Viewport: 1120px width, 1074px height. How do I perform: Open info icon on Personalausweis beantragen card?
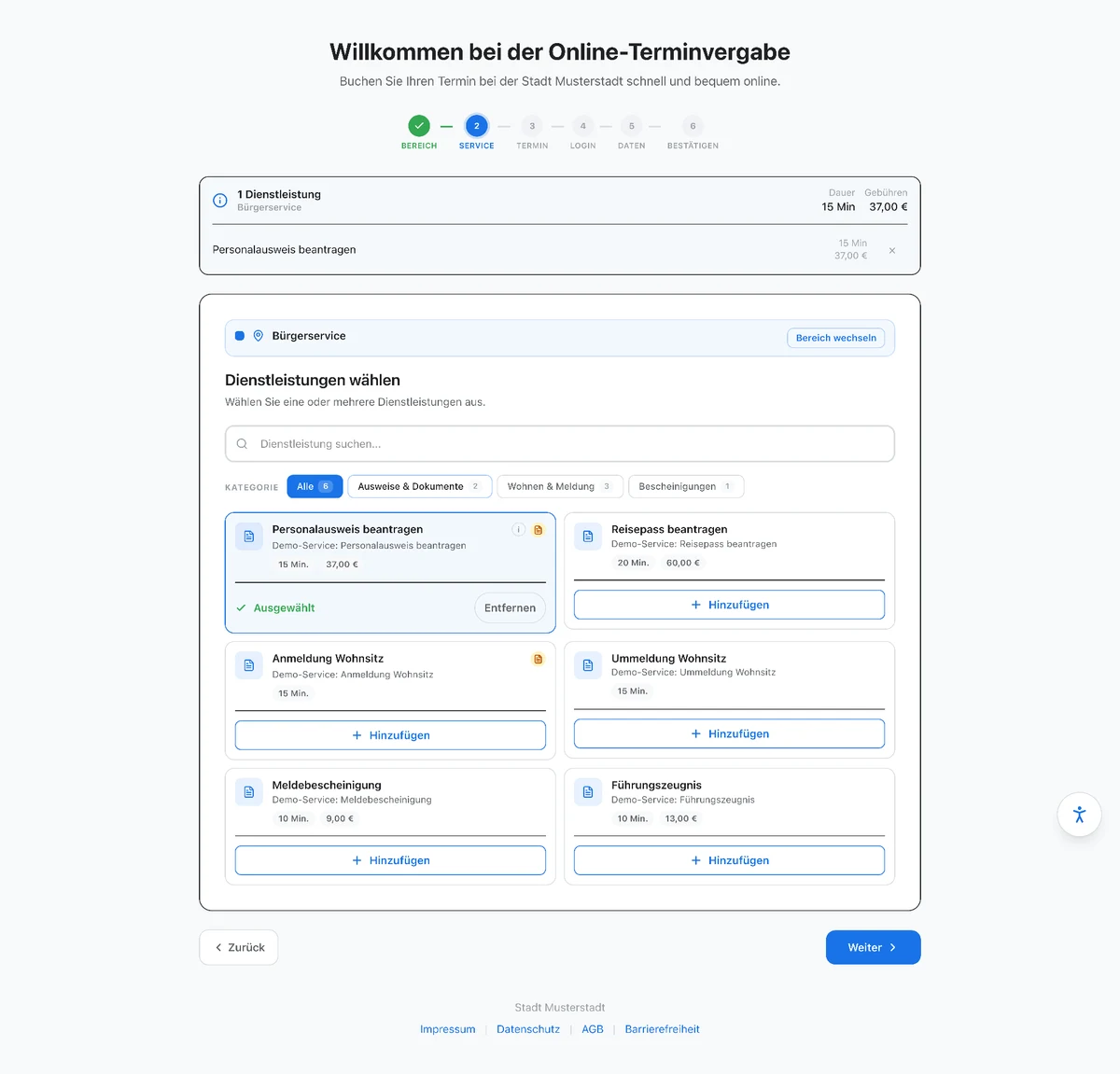coord(518,530)
